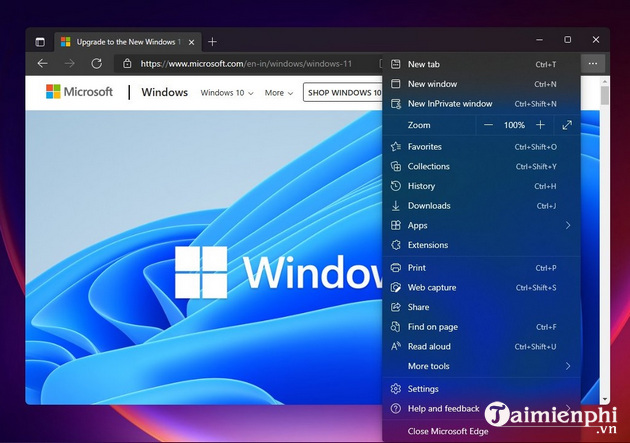The height and width of the screenshot is (443, 630).
Task: Close the Upgrade to the New Windows tab
Action: click(192, 42)
